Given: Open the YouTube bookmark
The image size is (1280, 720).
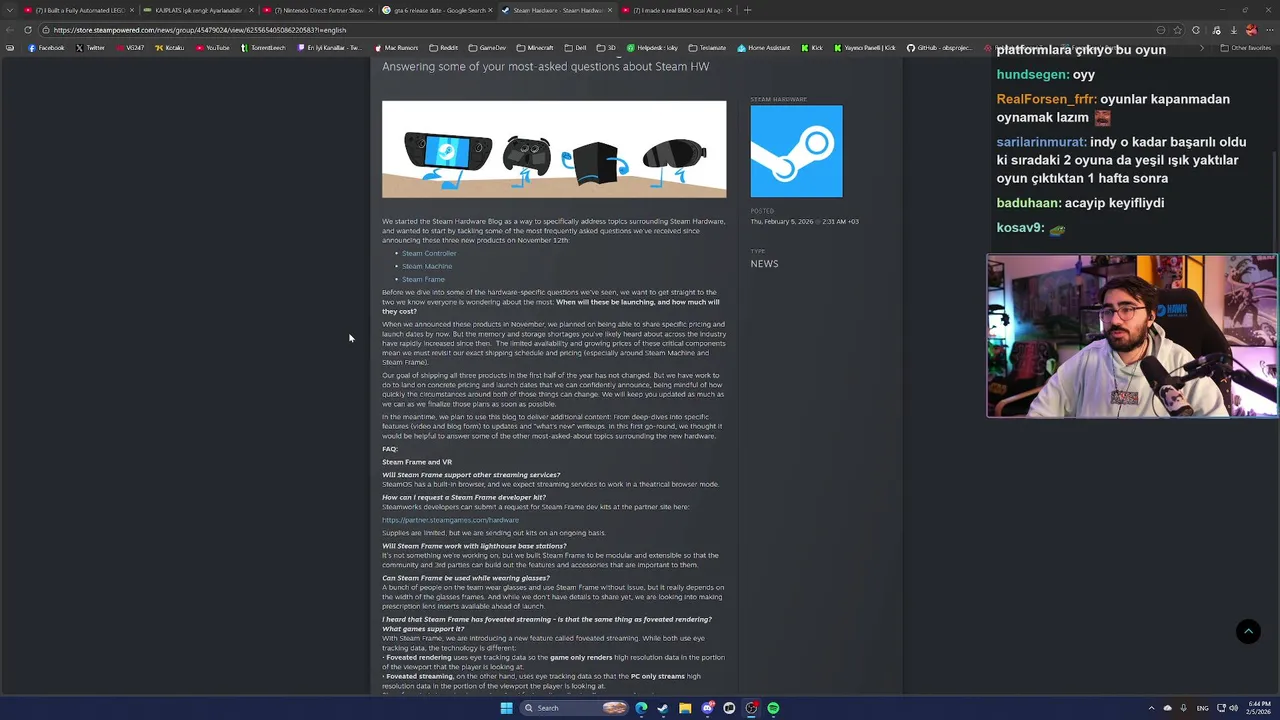Looking at the screenshot, I should pyautogui.click(x=212, y=48).
